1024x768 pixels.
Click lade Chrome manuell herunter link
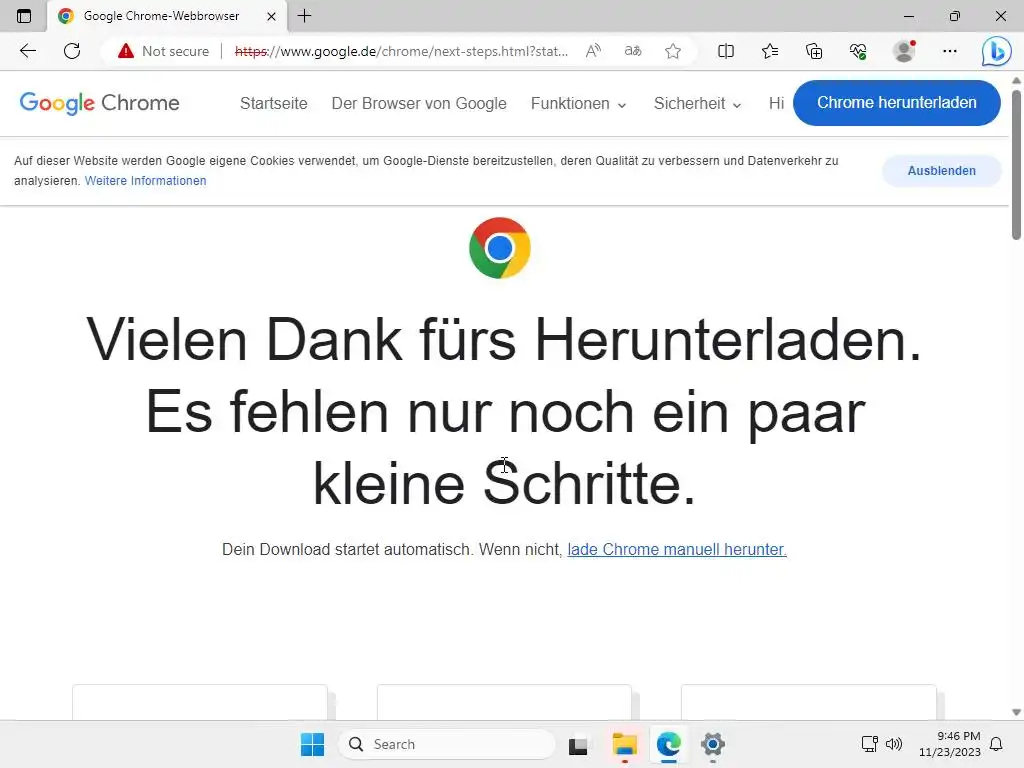(677, 549)
